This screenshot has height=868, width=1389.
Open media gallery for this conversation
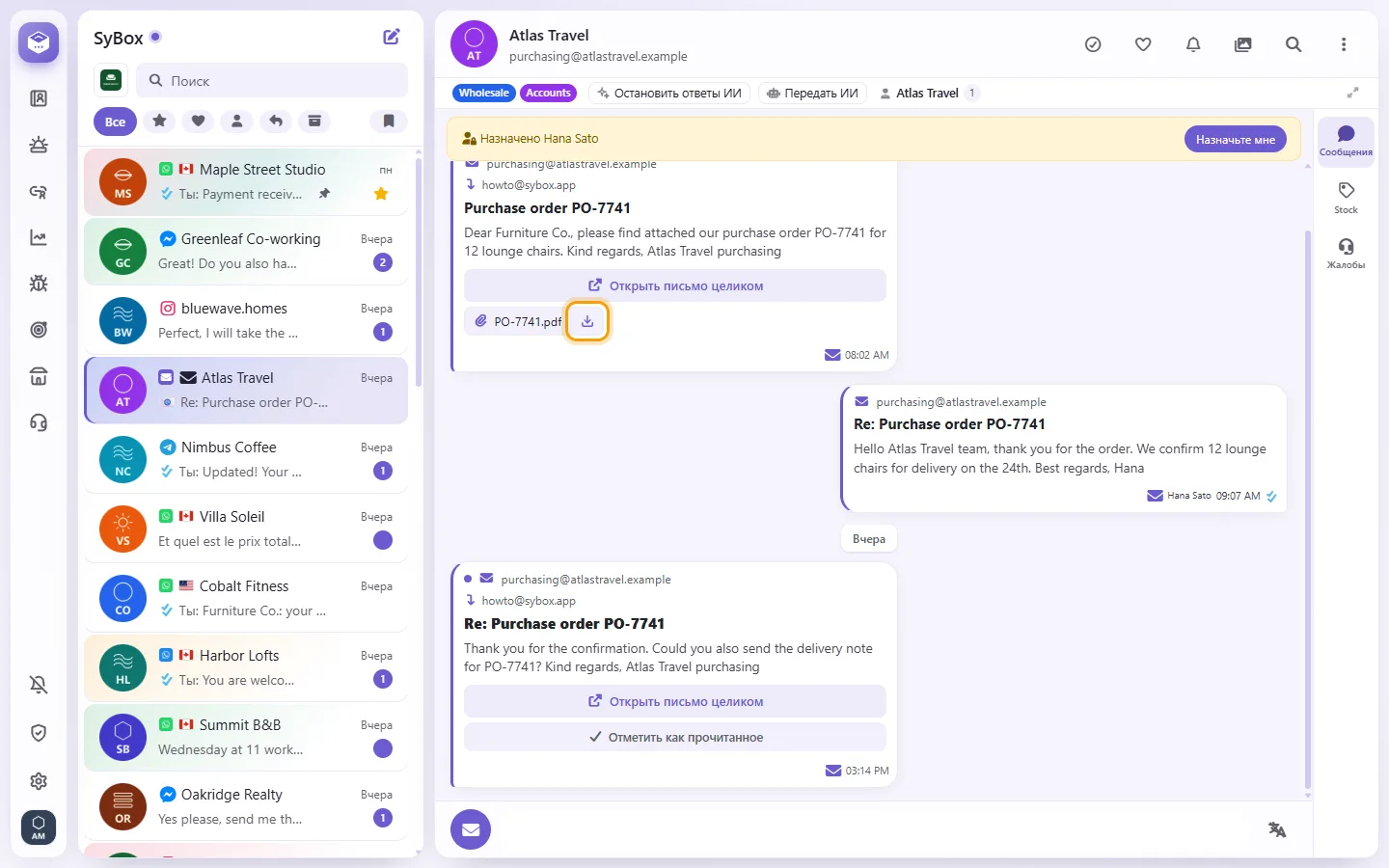(x=1243, y=44)
